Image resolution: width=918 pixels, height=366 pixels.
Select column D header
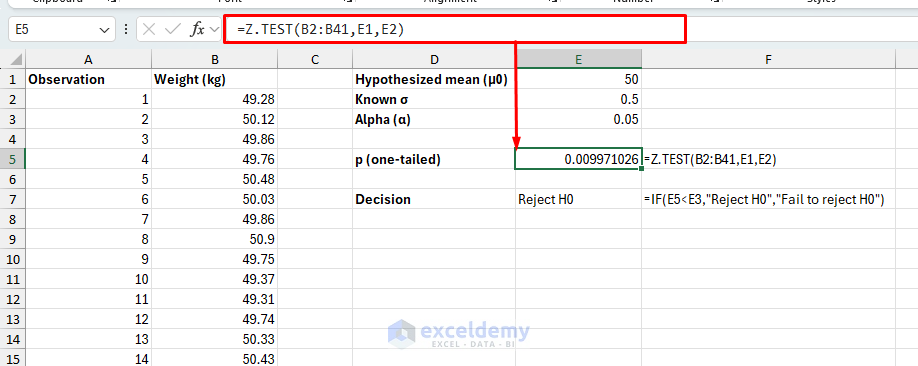[434, 59]
